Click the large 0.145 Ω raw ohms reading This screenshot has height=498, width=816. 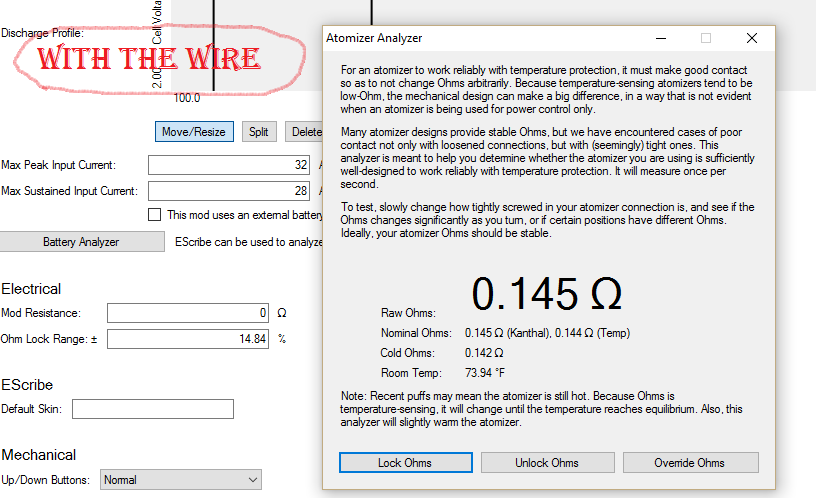(547, 294)
